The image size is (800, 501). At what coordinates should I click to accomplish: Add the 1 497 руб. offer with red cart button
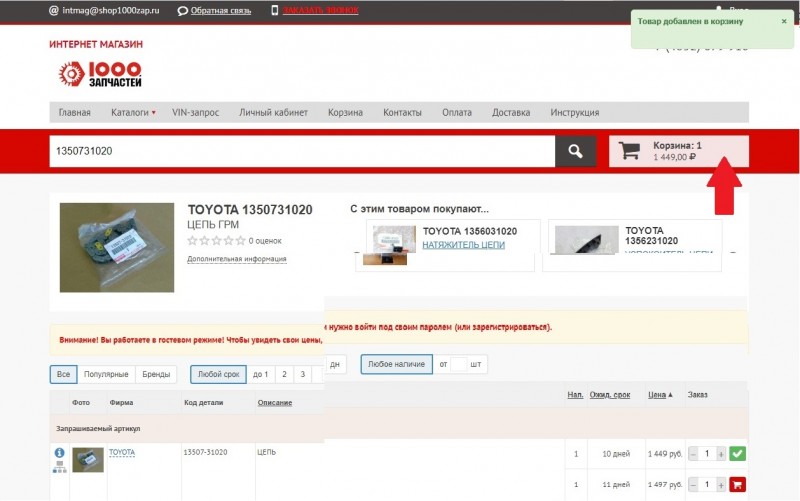tap(737, 484)
